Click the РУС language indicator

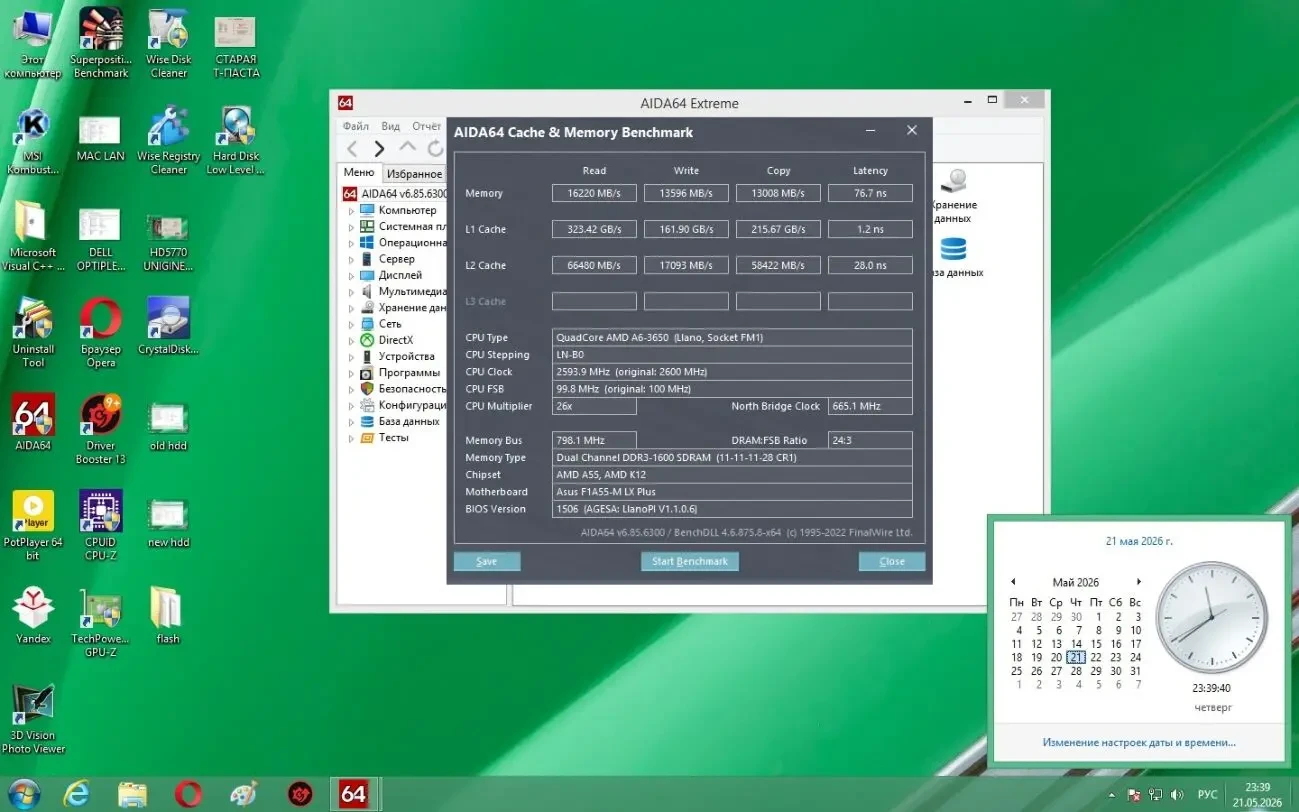click(x=1207, y=794)
